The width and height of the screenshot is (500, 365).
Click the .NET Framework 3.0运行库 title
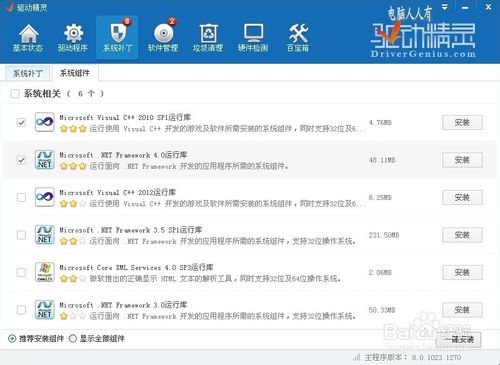123,305
